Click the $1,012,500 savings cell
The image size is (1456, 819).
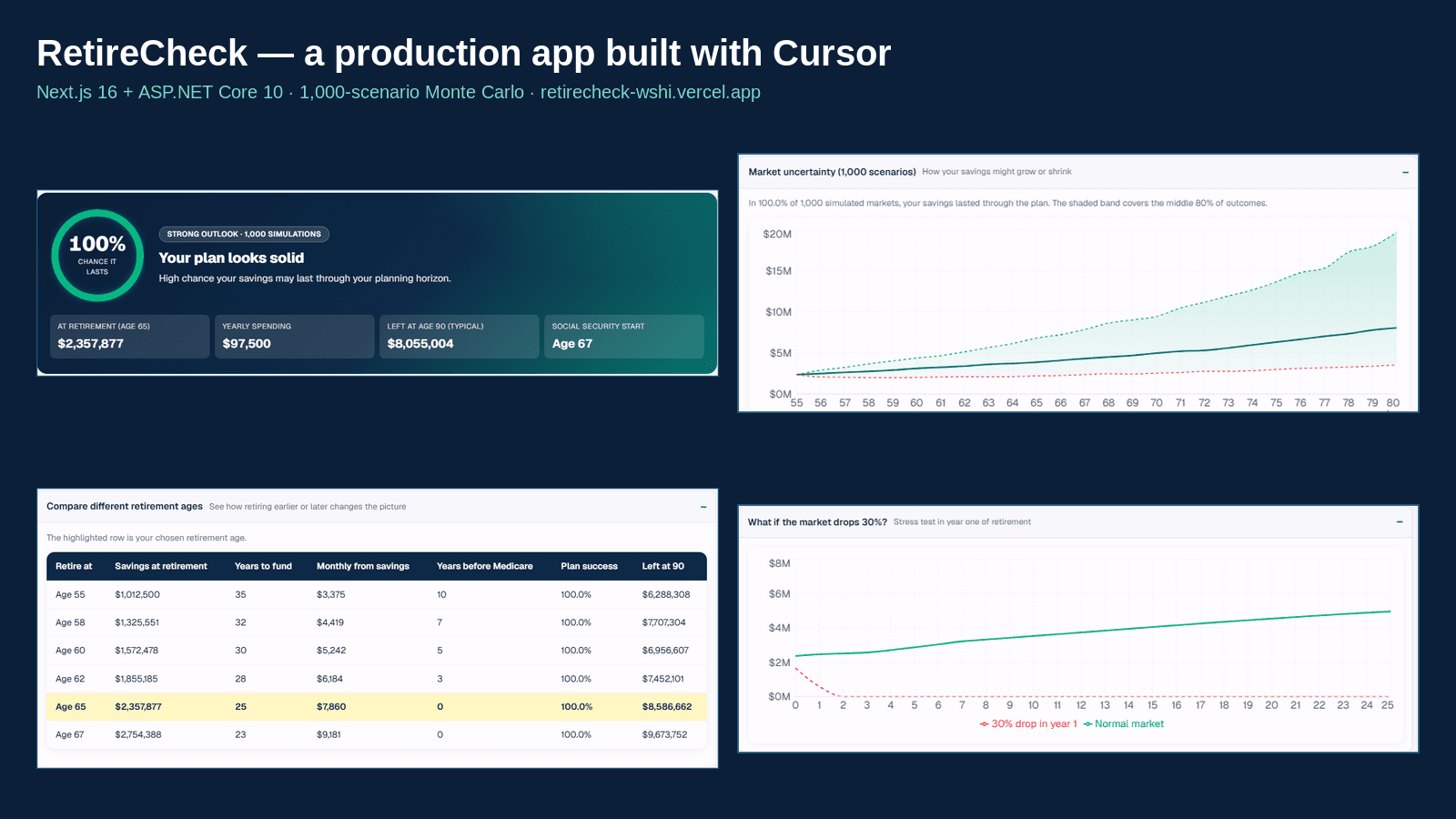point(137,595)
